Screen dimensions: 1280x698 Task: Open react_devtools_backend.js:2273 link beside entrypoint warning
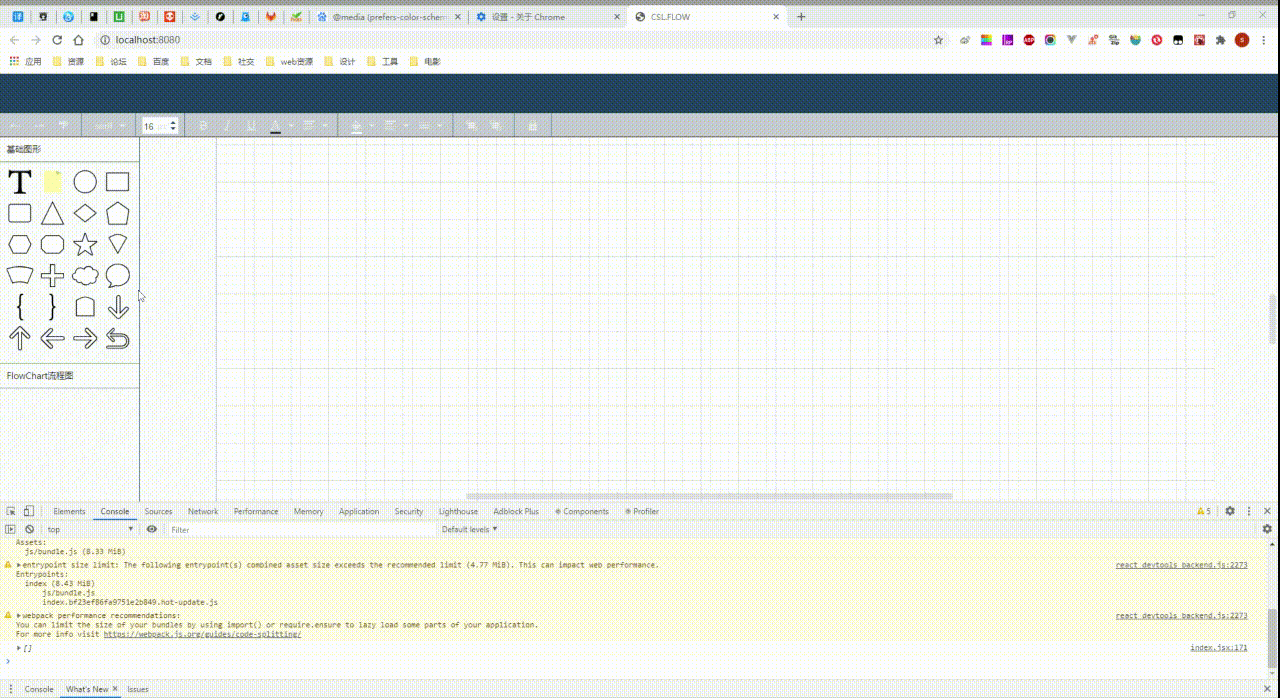1181,565
